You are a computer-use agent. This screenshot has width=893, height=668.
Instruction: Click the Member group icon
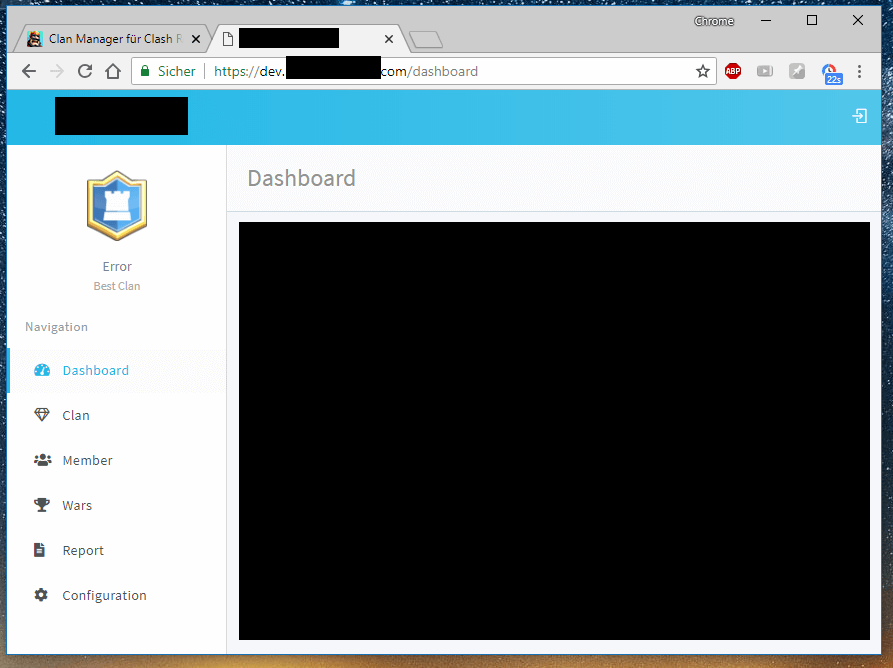click(42, 460)
